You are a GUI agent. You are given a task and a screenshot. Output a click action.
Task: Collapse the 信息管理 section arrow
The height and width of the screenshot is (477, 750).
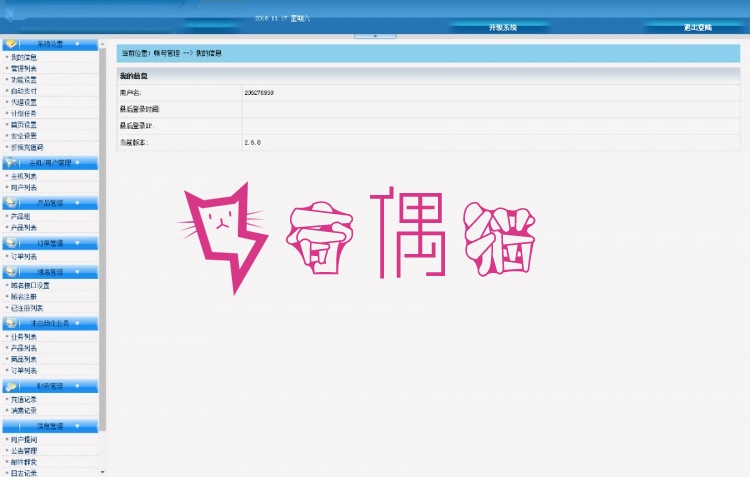point(77,426)
